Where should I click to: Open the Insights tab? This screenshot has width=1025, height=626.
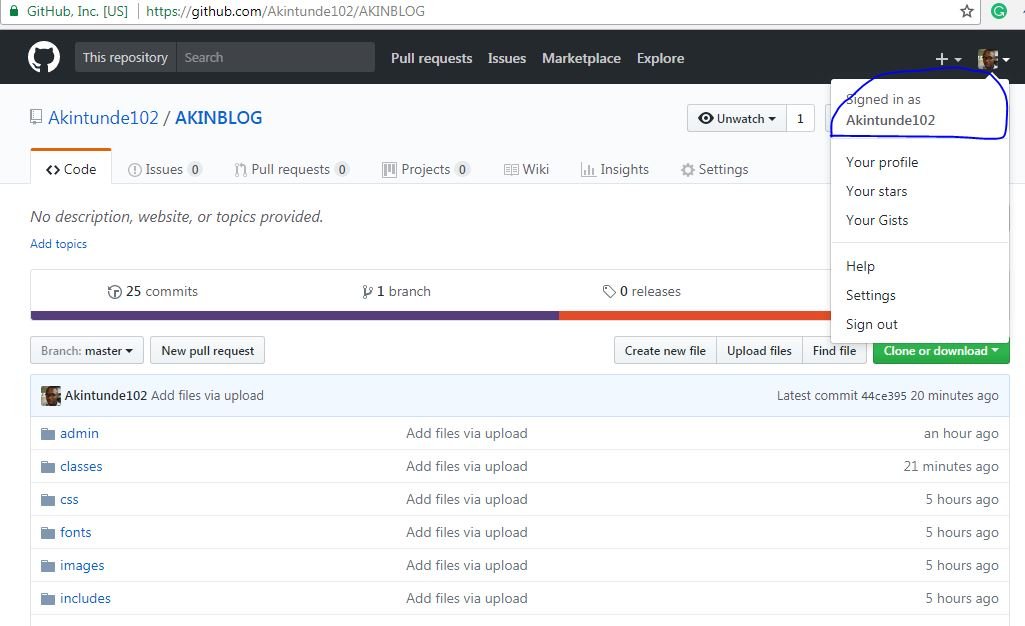614,169
